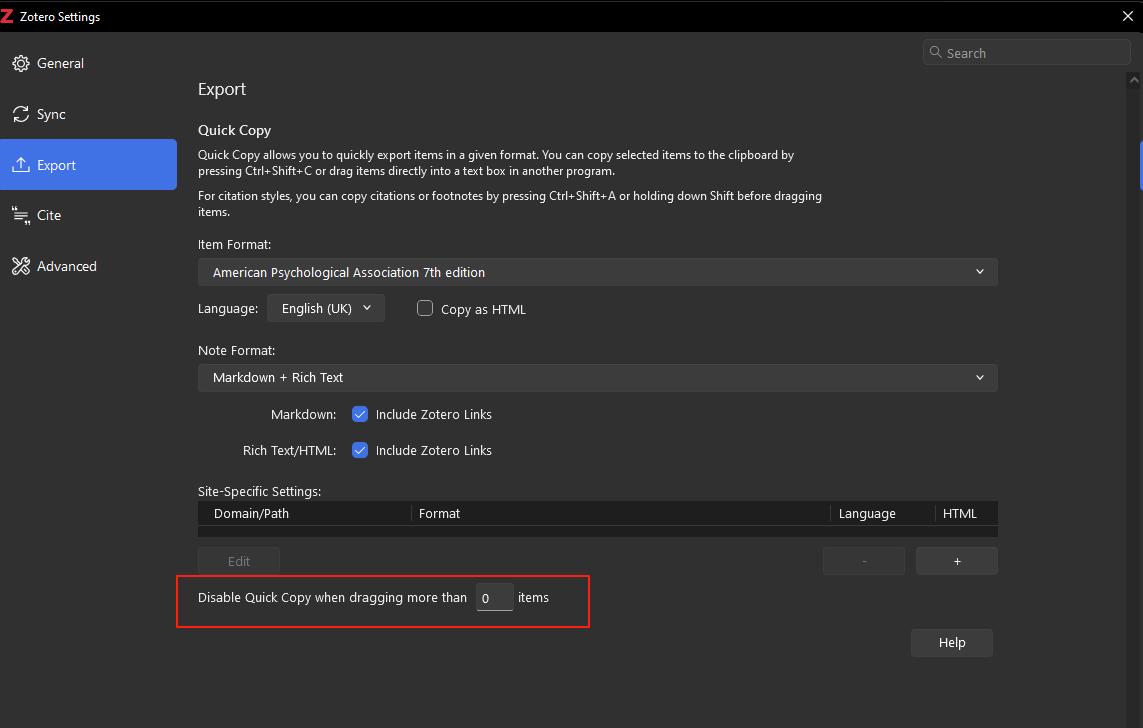Image resolution: width=1143 pixels, height=728 pixels.
Task: Click the HTML column header
Action: (966, 513)
